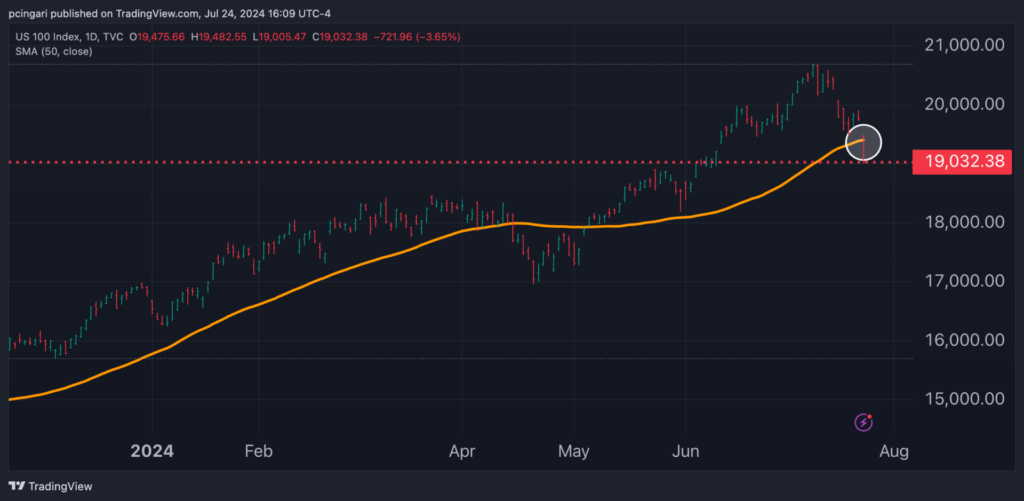Click the May label on time axis

[574, 451]
